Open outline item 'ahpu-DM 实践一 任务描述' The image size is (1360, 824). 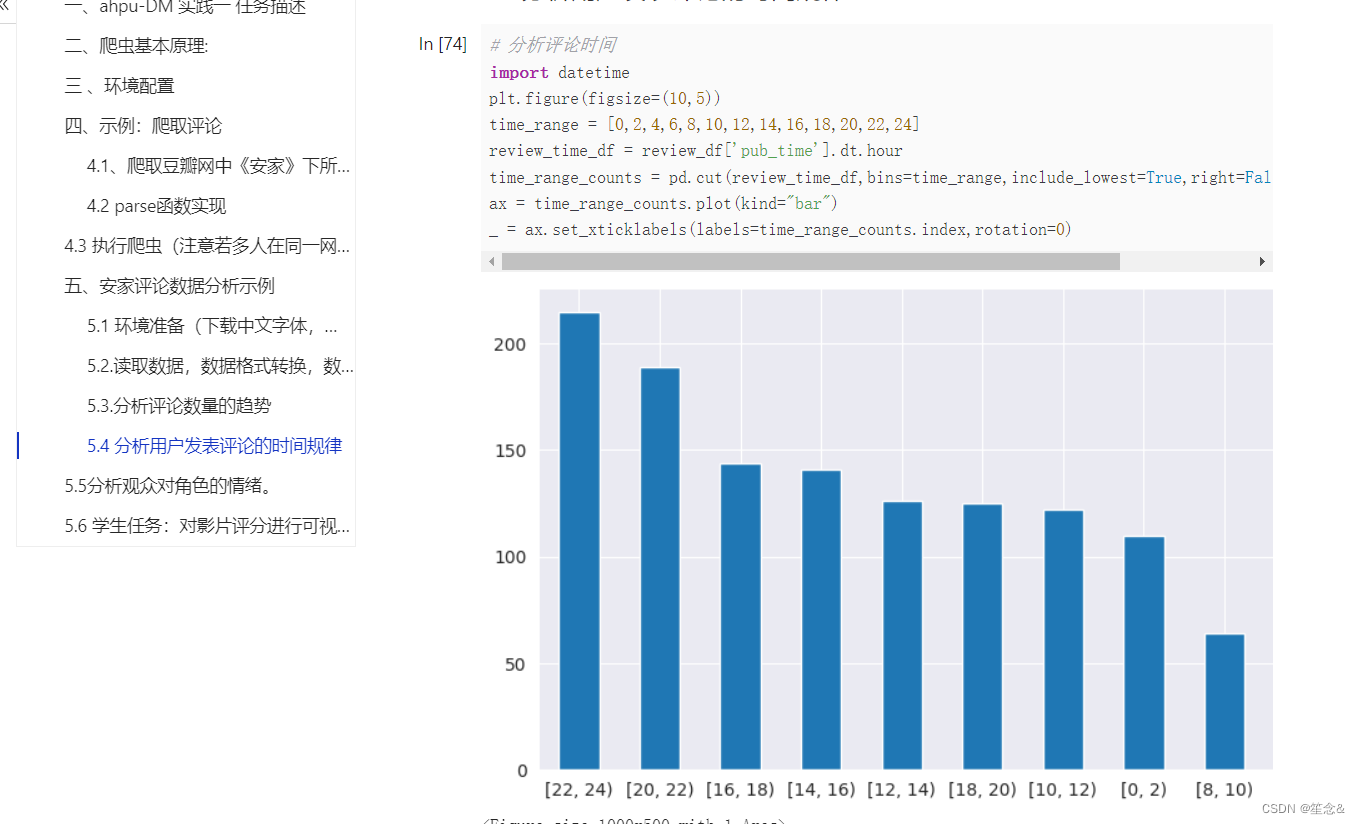[x=185, y=8]
